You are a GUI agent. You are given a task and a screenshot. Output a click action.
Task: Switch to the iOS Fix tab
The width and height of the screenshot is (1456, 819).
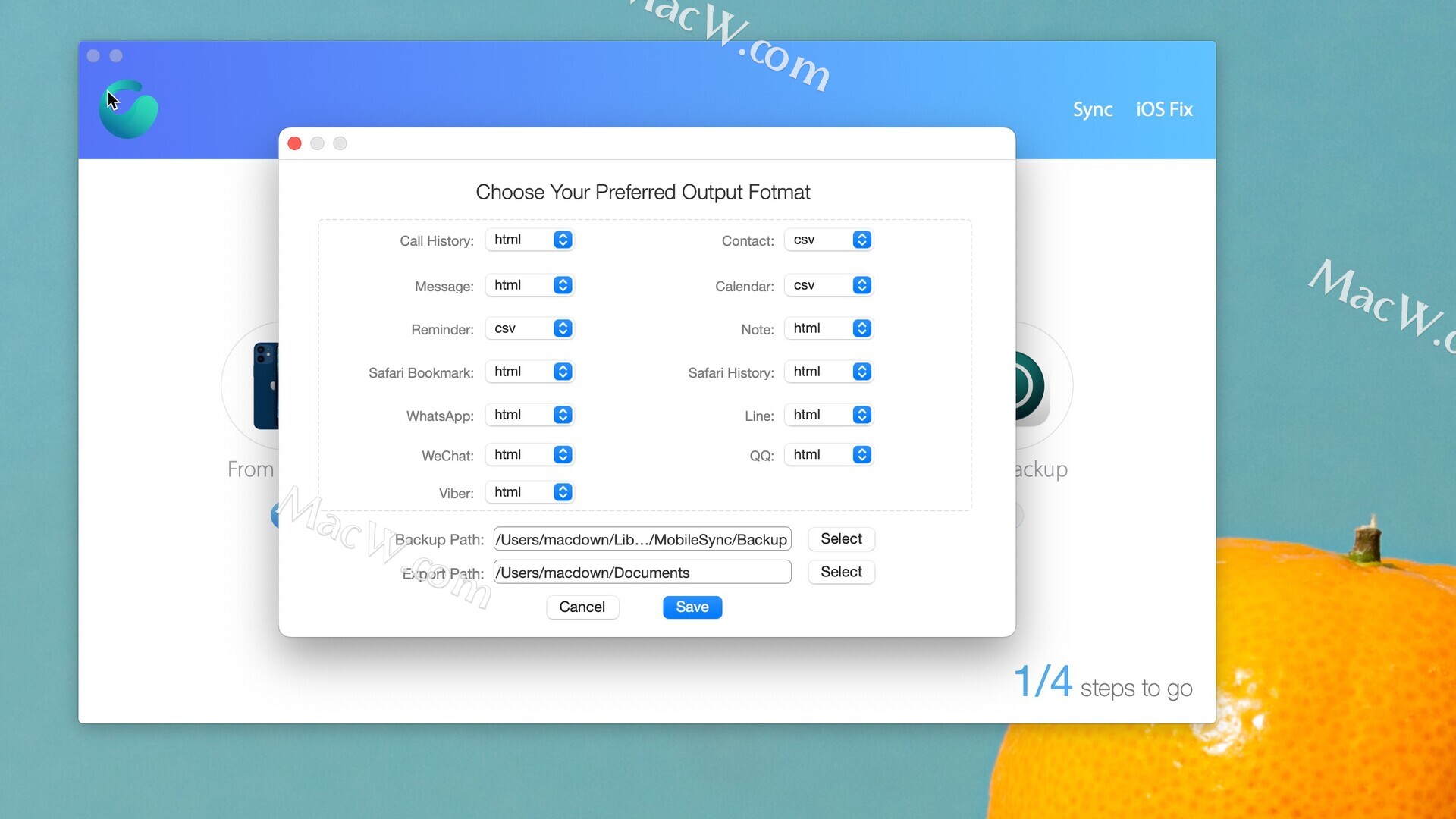1164,109
